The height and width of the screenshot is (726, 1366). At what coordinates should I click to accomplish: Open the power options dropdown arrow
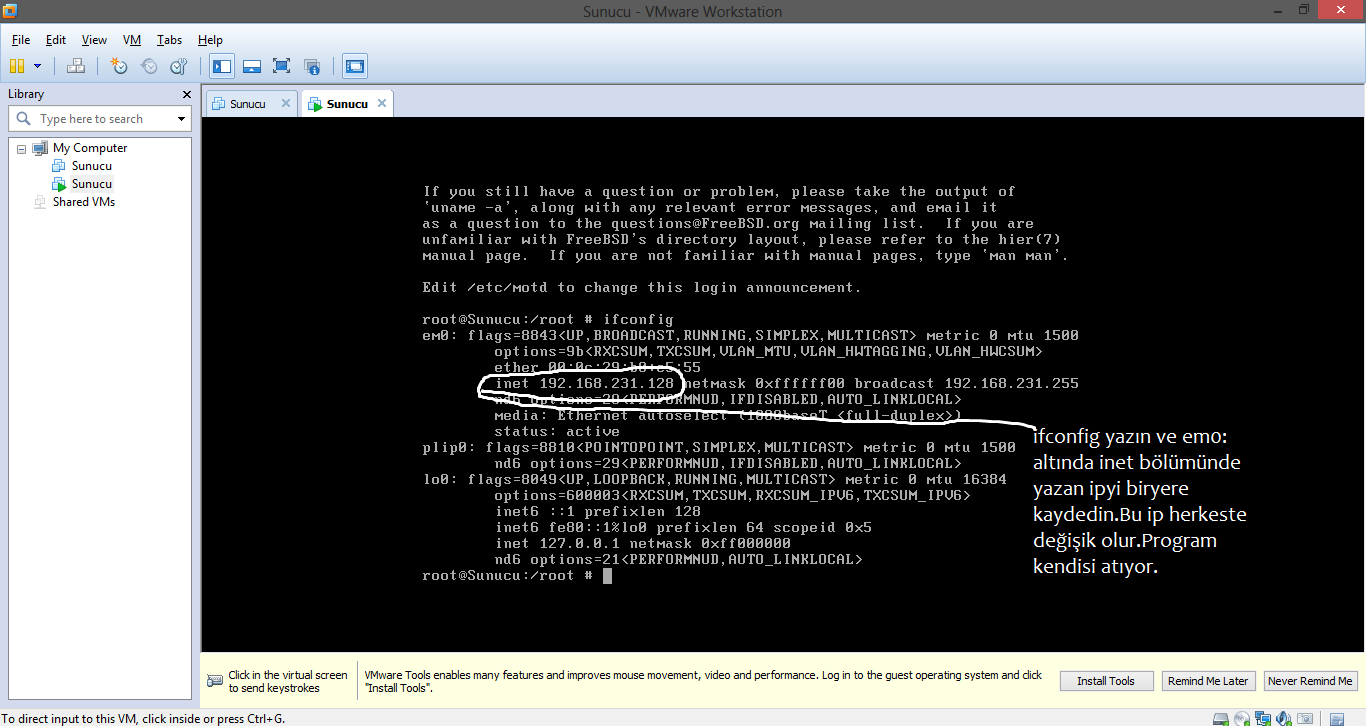click(x=38, y=66)
